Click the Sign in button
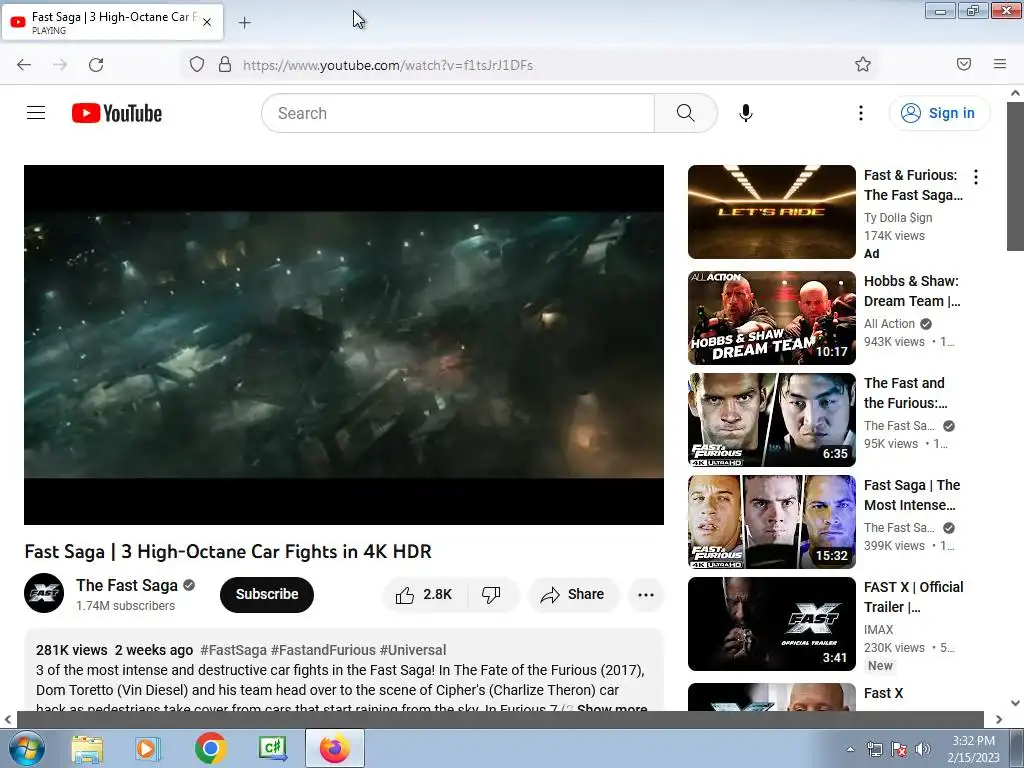 [940, 113]
